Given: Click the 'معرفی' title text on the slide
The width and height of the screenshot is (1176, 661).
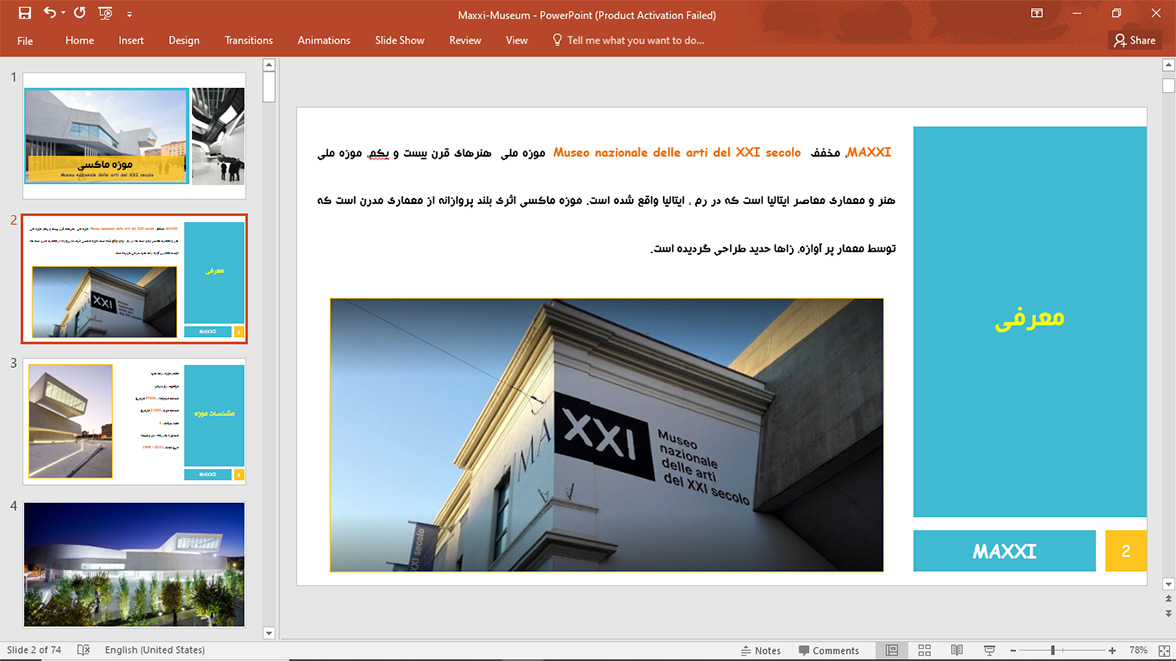Looking at the screenshot, I should point(1030,318).
